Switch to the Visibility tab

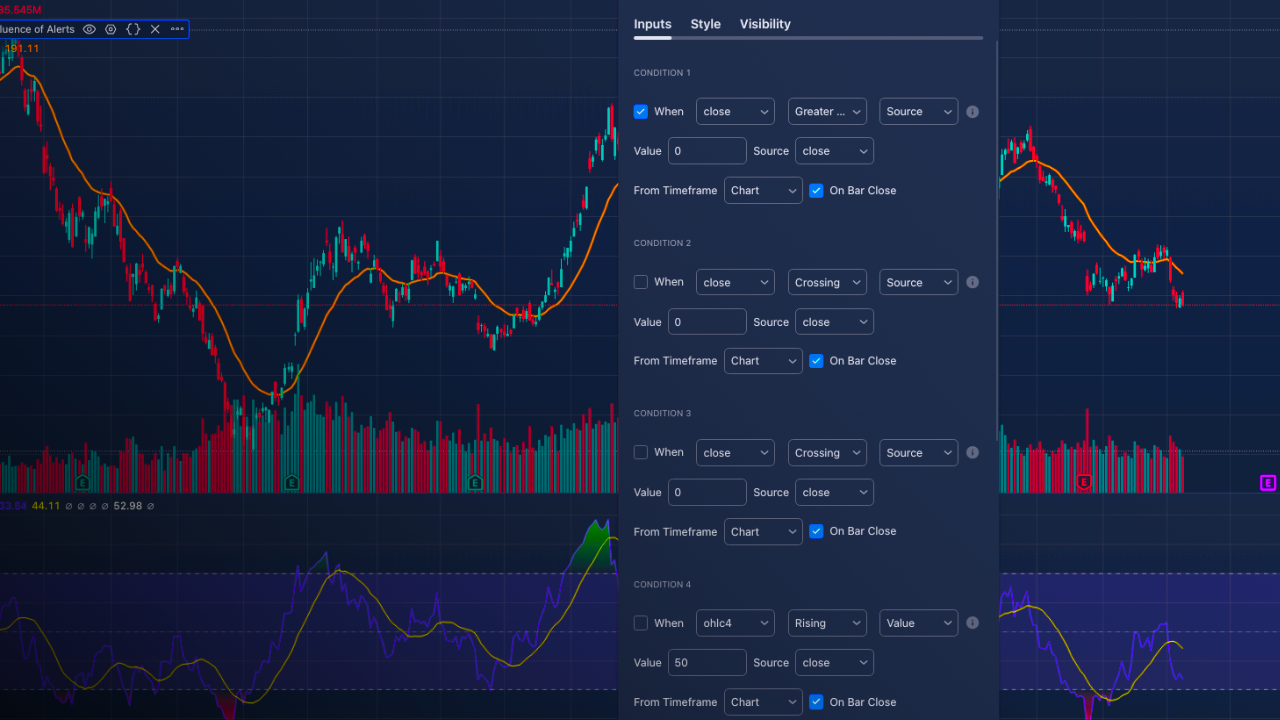coord(765,24)
